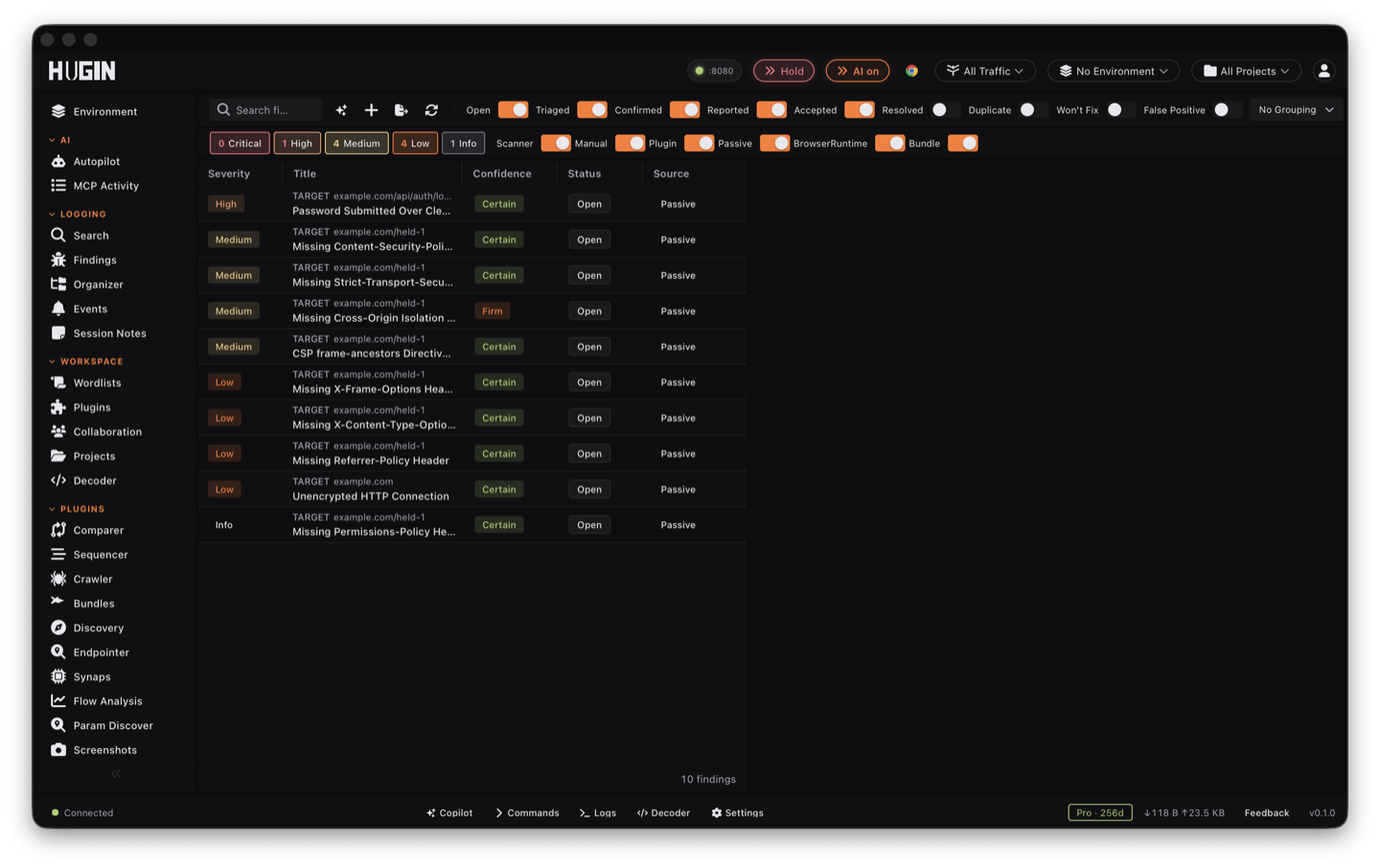The height and width of the screenshot is (868, 1380).
Task: Collapse the LOGGING sidebar section
Action: coord(78,215)
